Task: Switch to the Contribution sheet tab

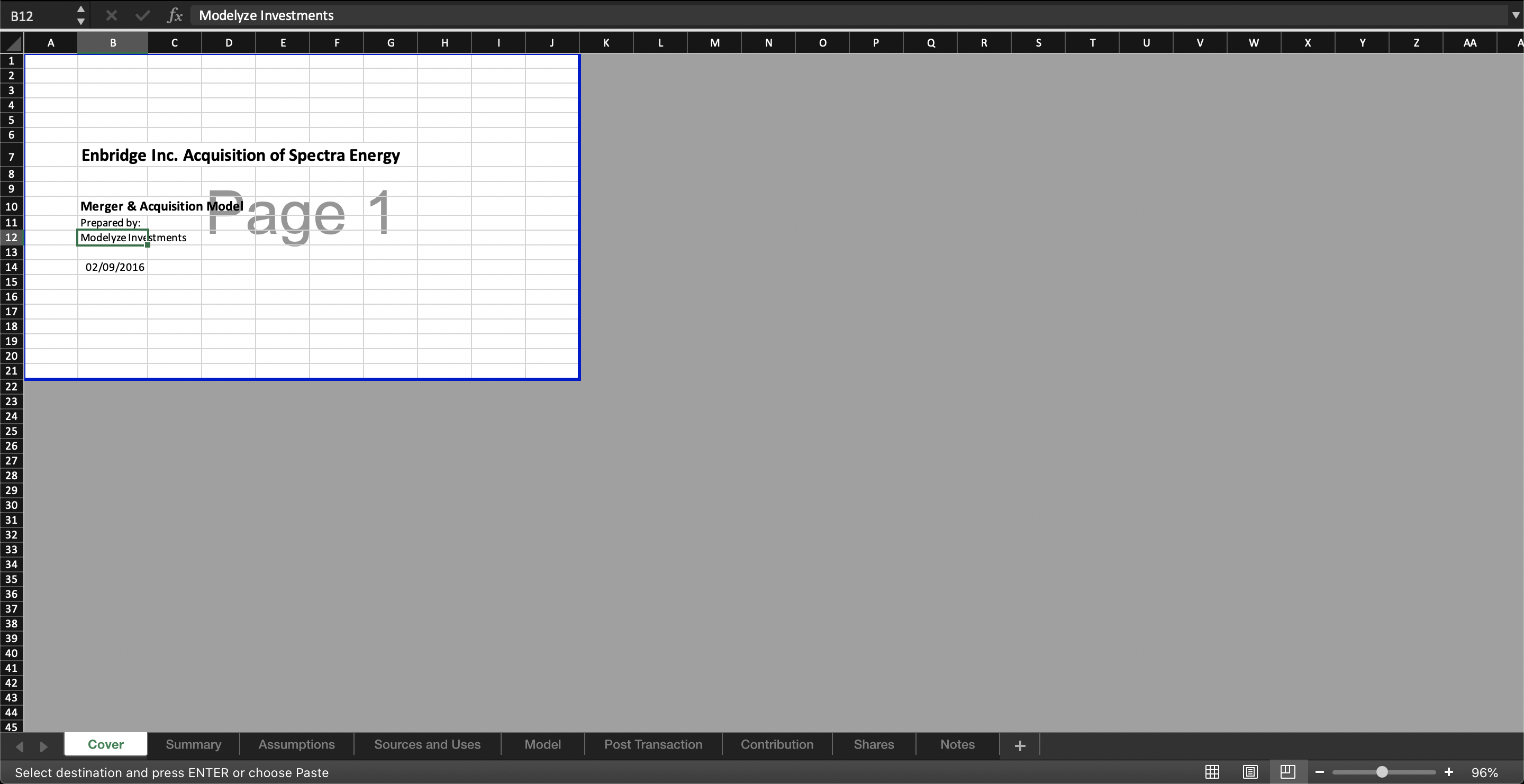Action: (777, 744)
